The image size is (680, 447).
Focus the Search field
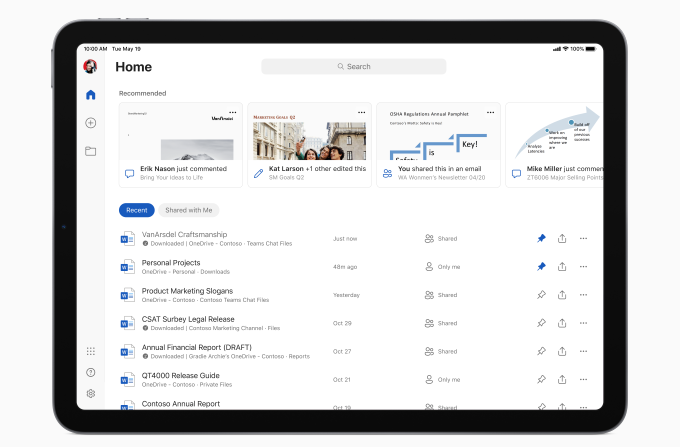pyautogui.click(x=353, y=66)
